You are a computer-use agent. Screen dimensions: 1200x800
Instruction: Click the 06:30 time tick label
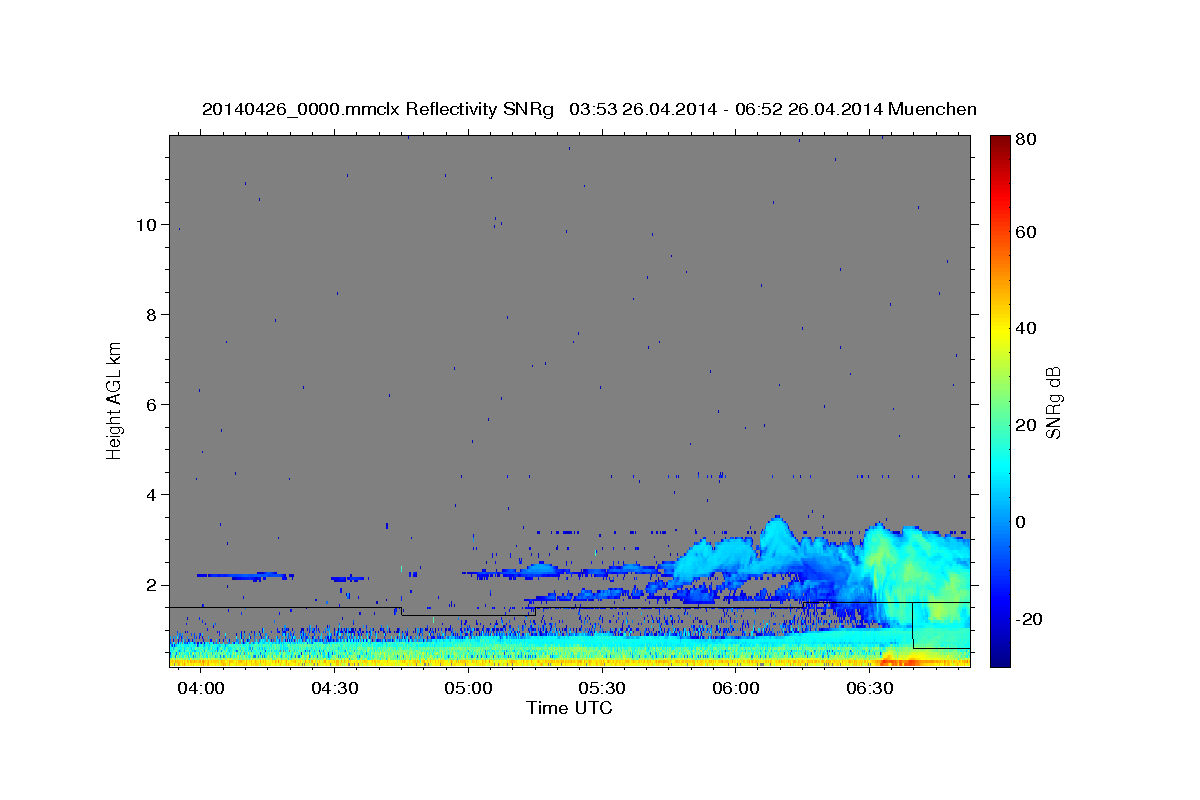(x=870, y=689)
